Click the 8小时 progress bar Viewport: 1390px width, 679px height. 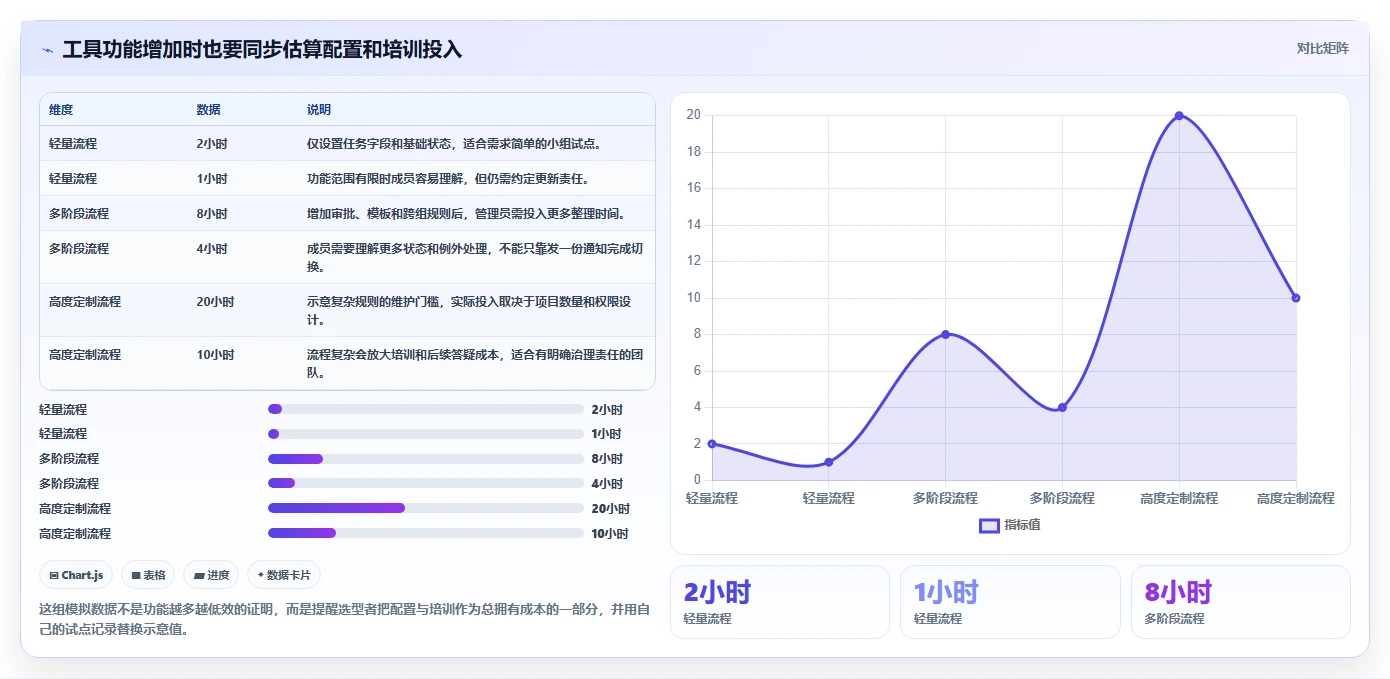(426, 459)
